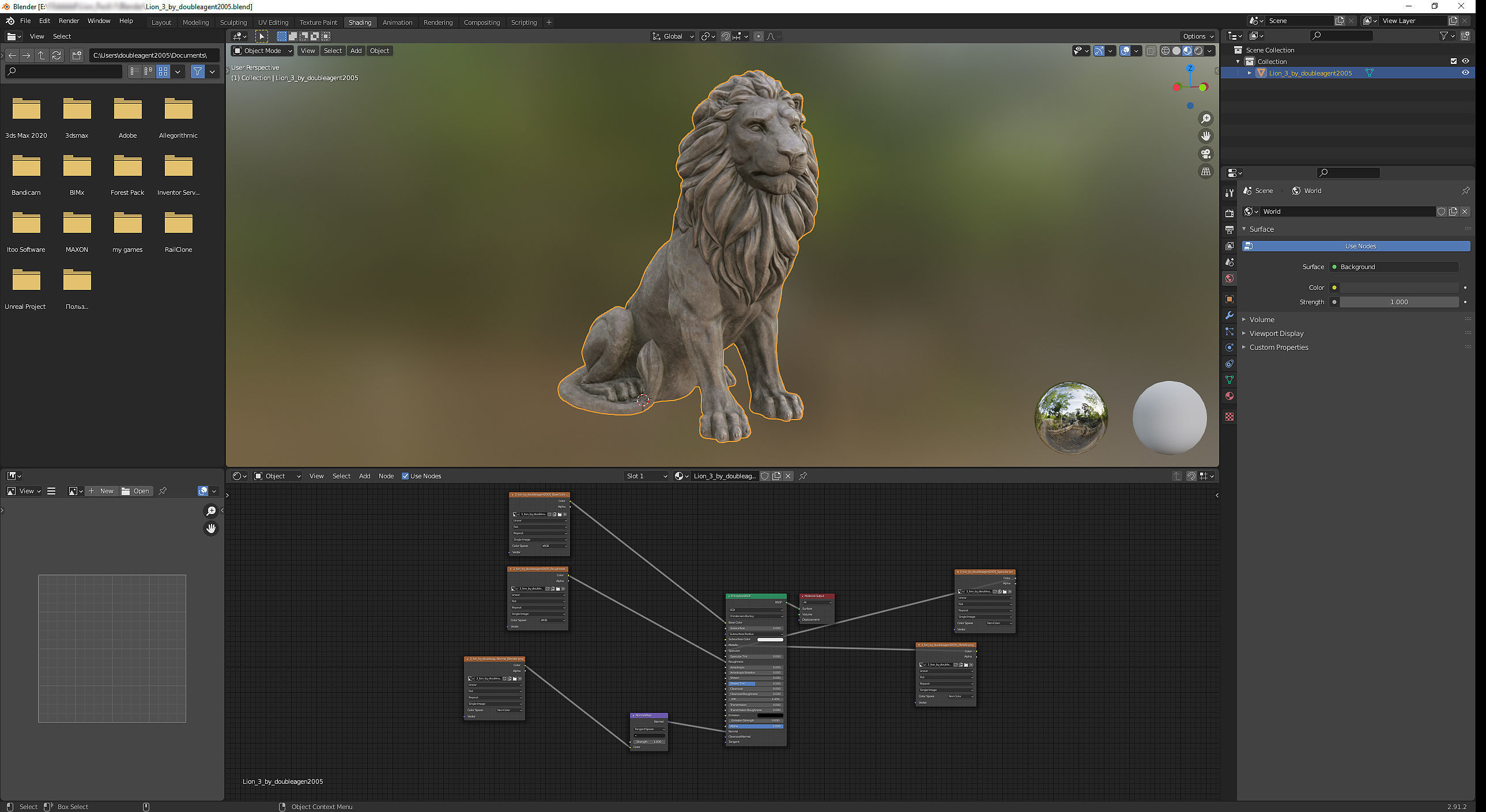Adjust the World Strength 1.000 slider

tap(1399, 302)
